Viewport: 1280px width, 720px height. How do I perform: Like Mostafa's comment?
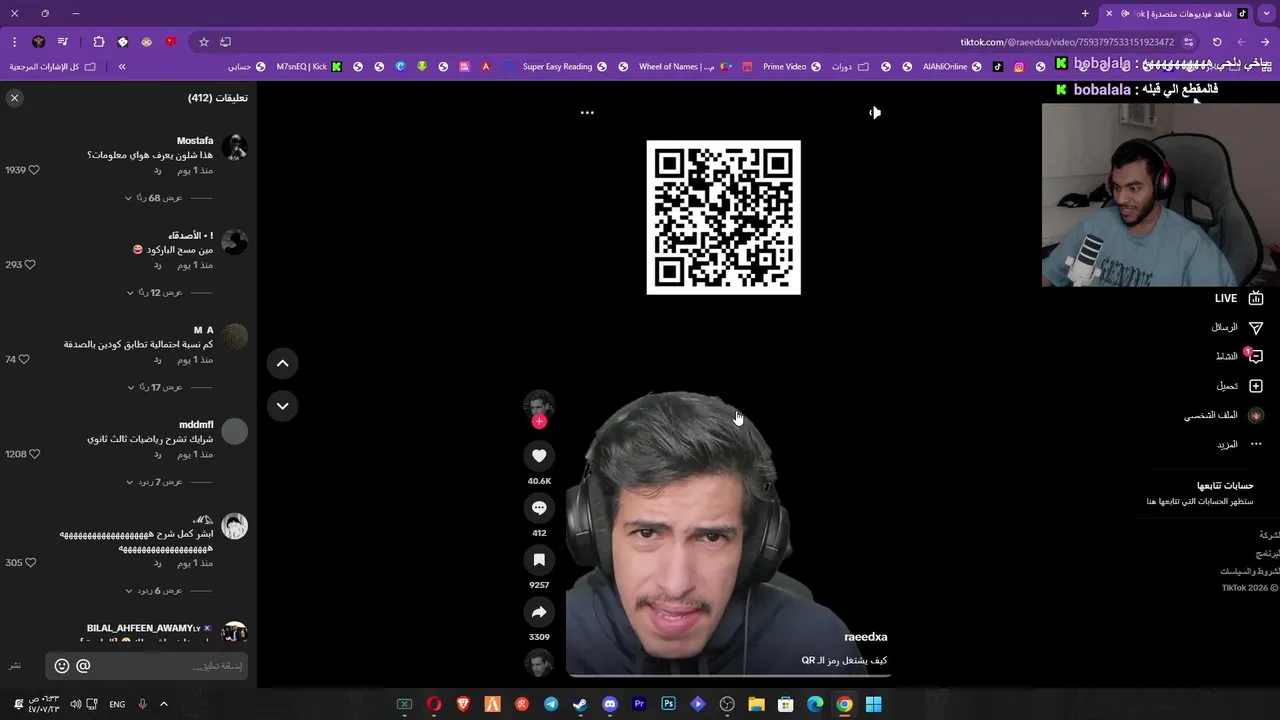click(x=33, y=170)
